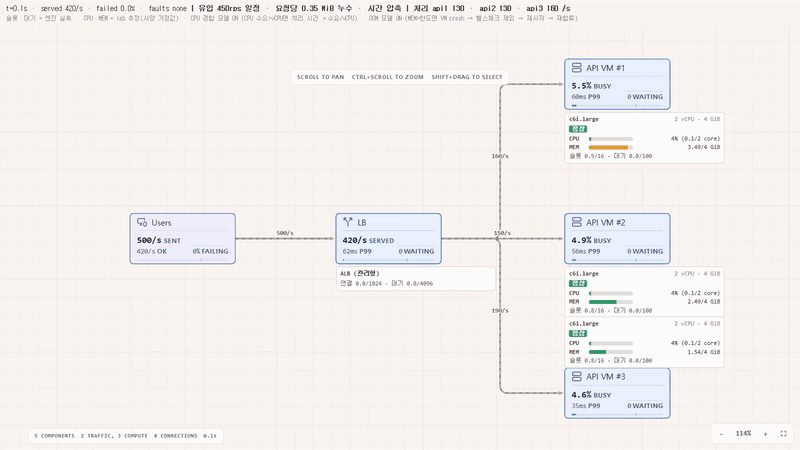
Task: Select the LB node title
Action: pyautogui.click(x=362, y=222)
